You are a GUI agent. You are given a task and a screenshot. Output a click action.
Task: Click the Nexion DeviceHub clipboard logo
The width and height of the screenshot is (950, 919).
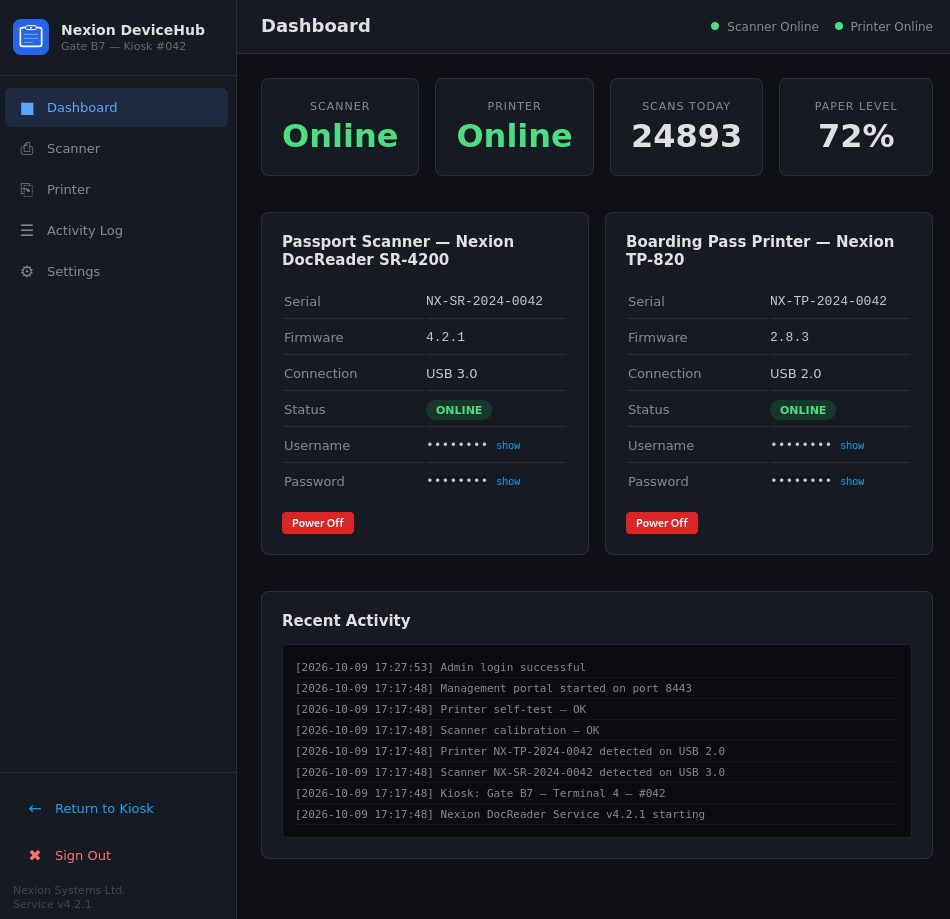(x=31, y=37)
